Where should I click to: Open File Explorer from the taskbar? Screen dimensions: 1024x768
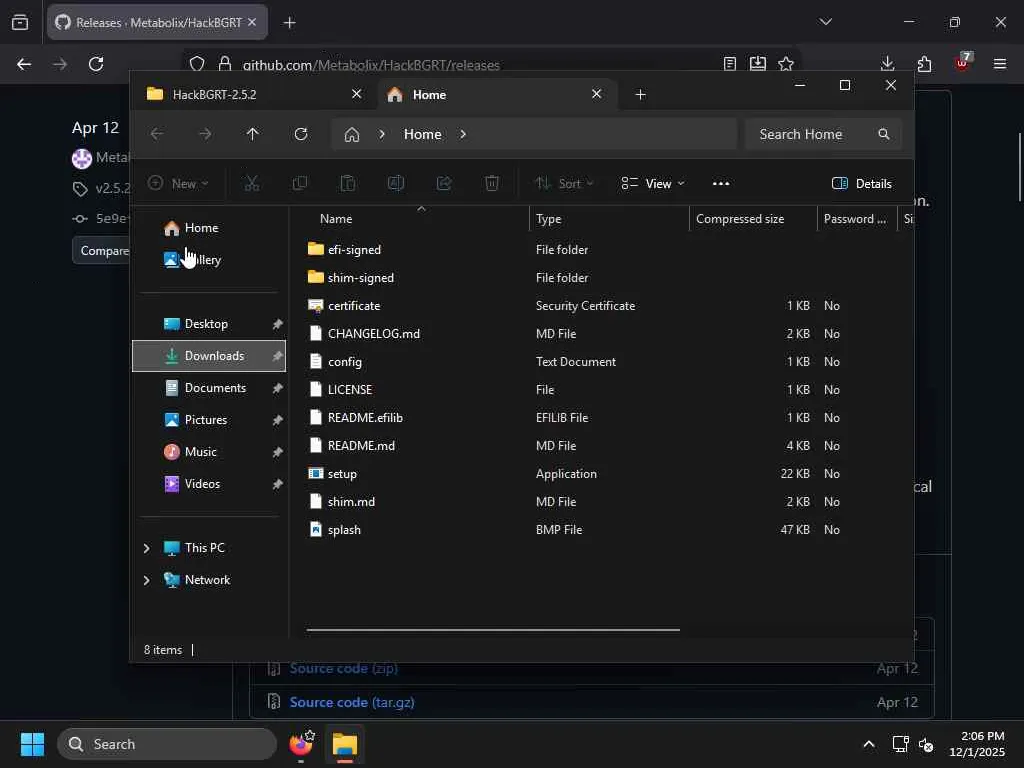click(345, 744)
